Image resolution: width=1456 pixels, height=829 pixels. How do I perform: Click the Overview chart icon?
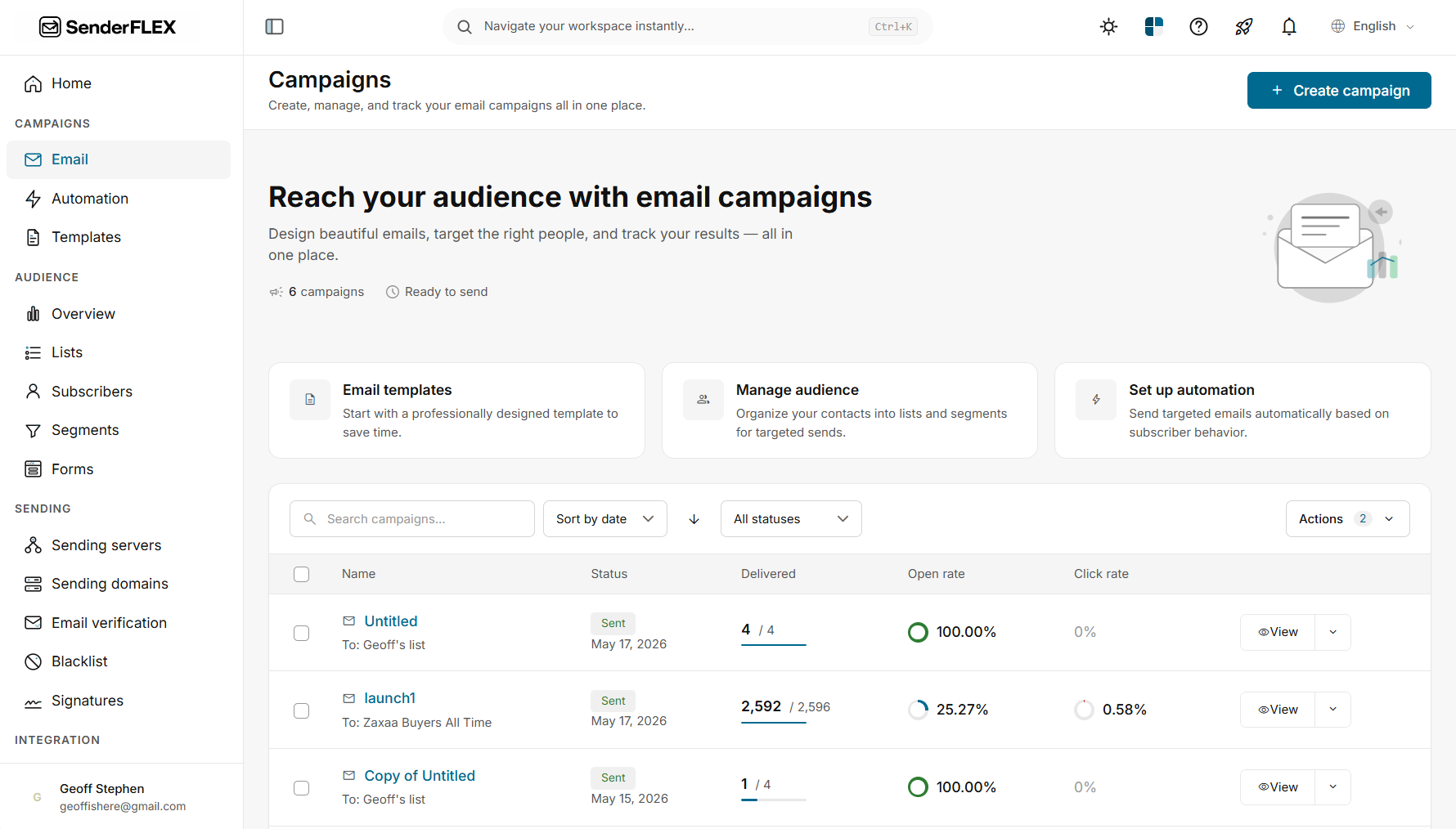[34, 314]
